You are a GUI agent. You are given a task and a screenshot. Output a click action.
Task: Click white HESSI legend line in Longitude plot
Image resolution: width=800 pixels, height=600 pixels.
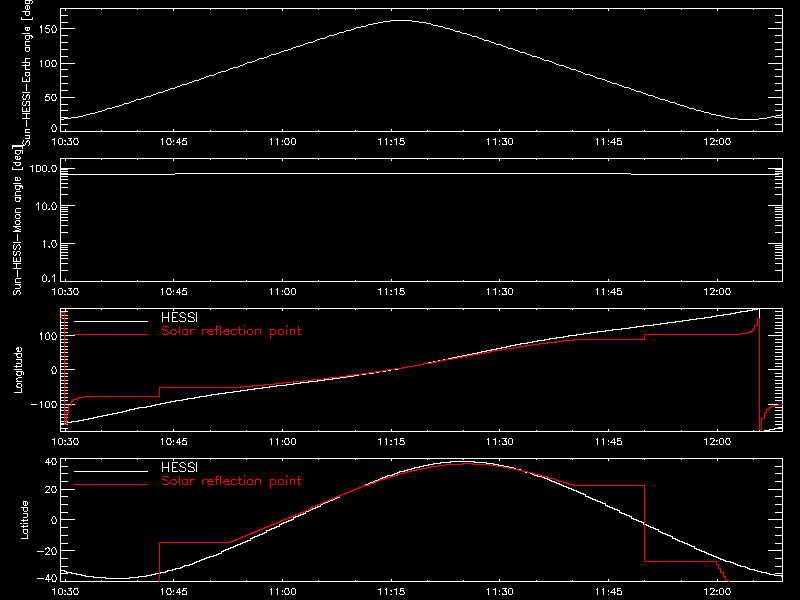(x=111, y=321)
